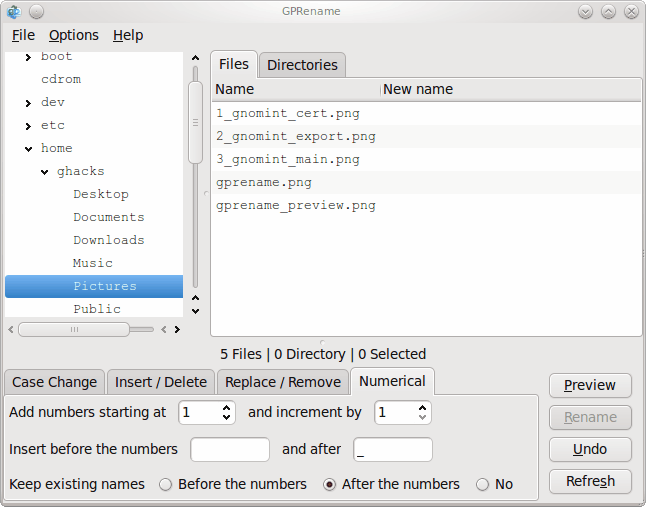Switch to the Directories tab

[x=302, y=65]
